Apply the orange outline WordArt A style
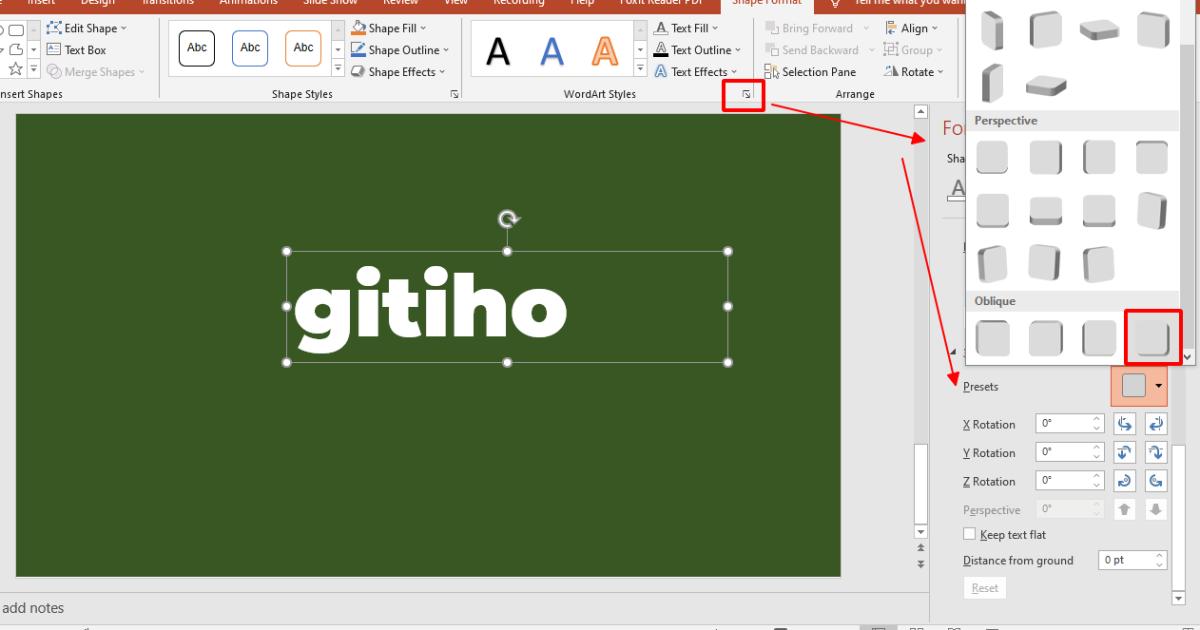Screen dimensions: 1200x630 [x=605, y=50]
